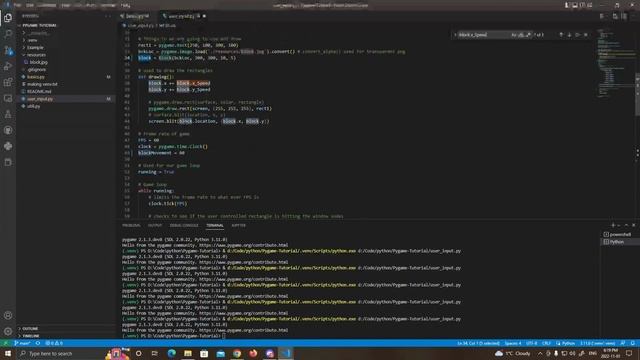
Task: Open the Windows Start menu
Action: point(8,353)
